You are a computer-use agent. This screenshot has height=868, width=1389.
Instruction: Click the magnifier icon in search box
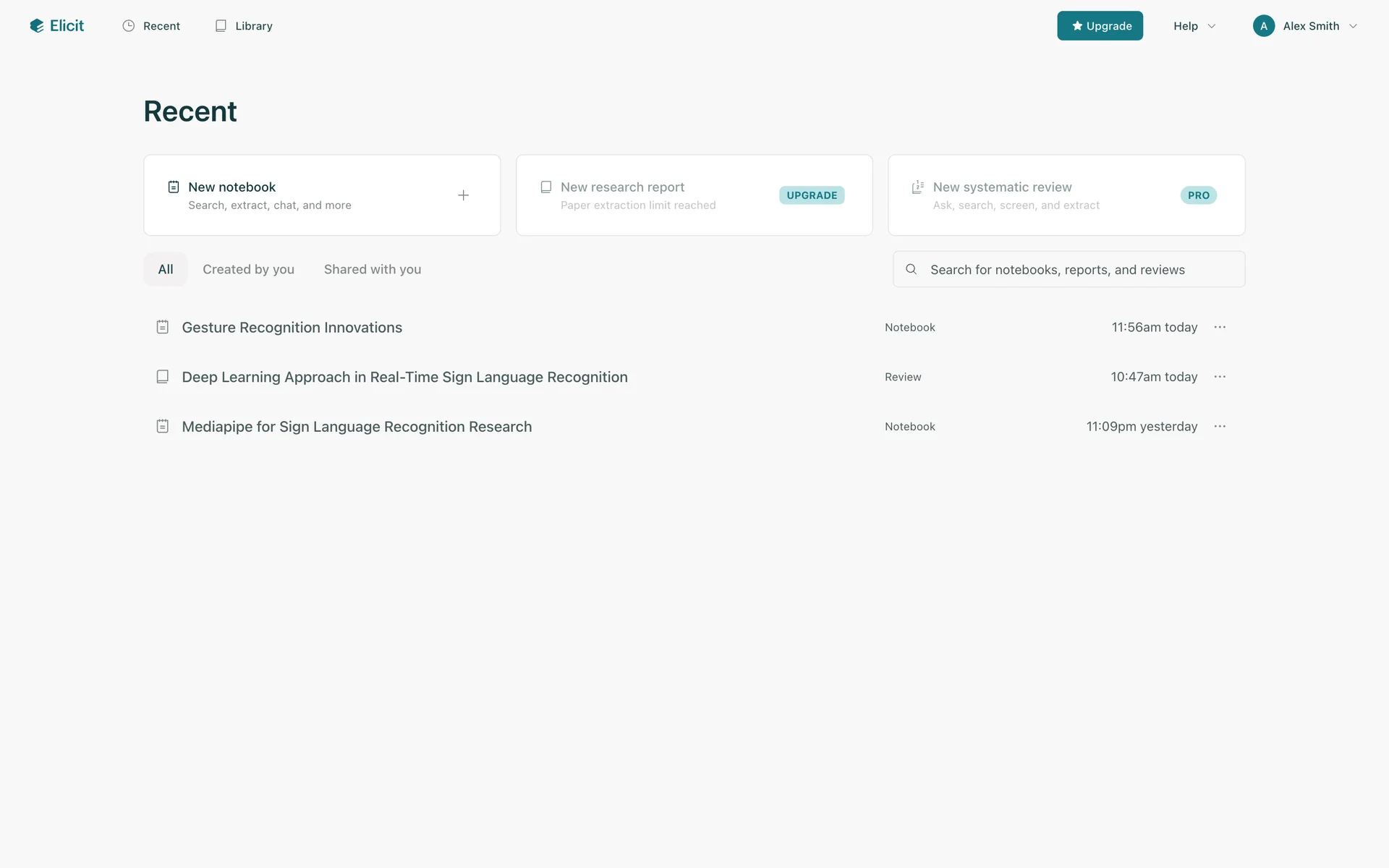click(912, 269)
